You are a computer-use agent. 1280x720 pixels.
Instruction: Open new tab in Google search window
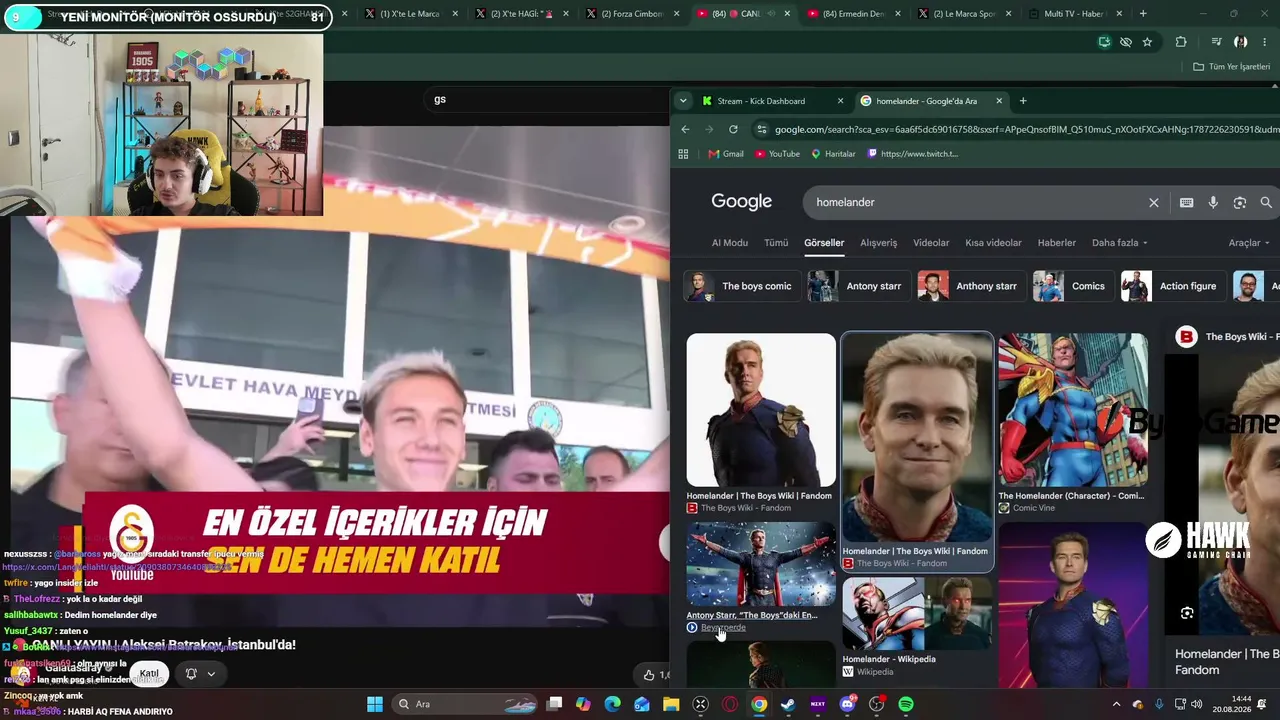[x=1023, y=101]
